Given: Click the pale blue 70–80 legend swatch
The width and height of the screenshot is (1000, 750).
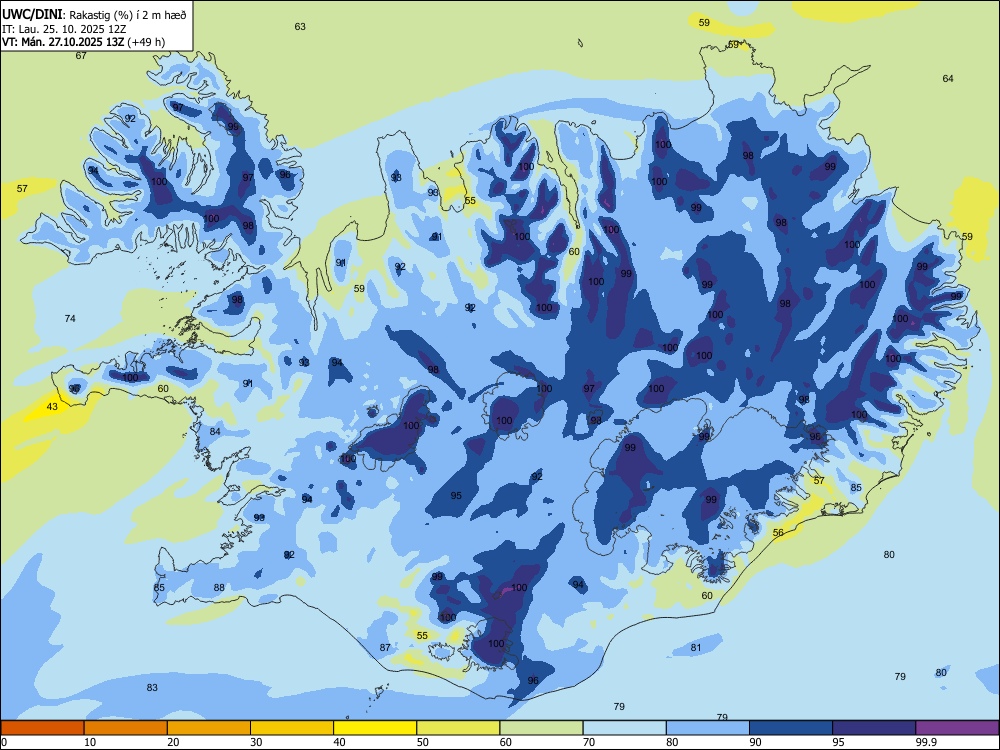Looking at the screenshot, I should (x=624, y=728).
